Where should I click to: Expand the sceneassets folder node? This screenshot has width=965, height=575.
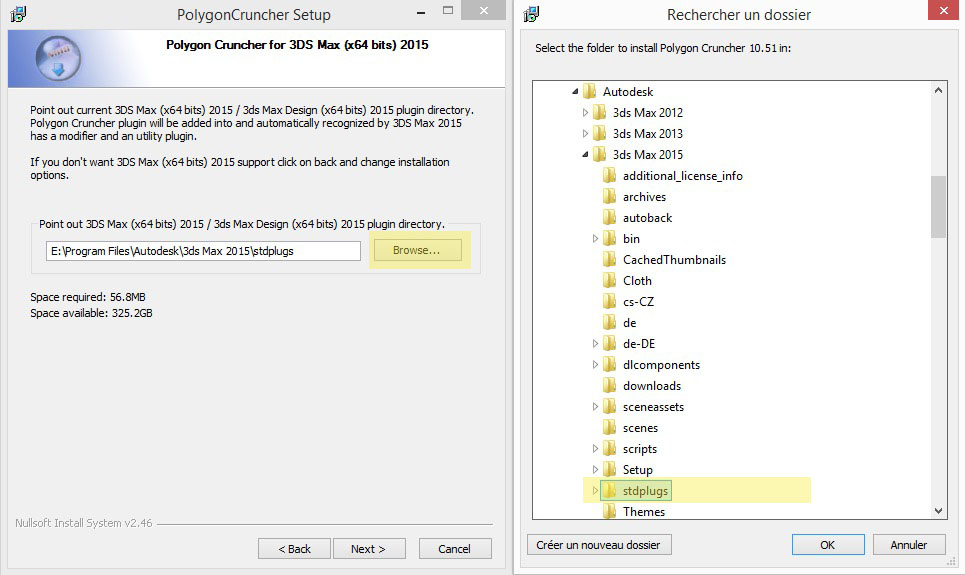pyautogui.click(x=595, y=407)
